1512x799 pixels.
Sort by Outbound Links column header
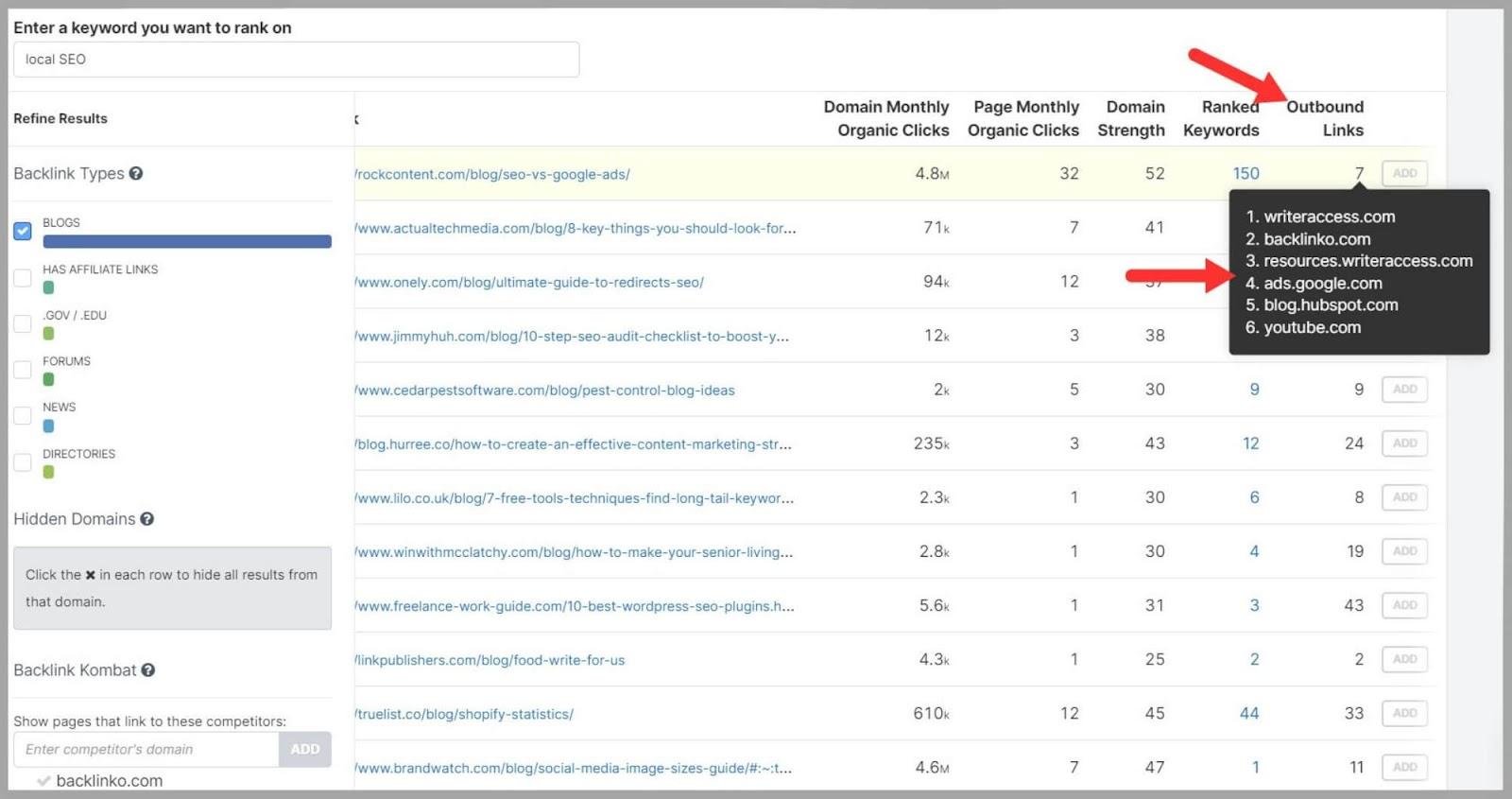(1324, 118)
